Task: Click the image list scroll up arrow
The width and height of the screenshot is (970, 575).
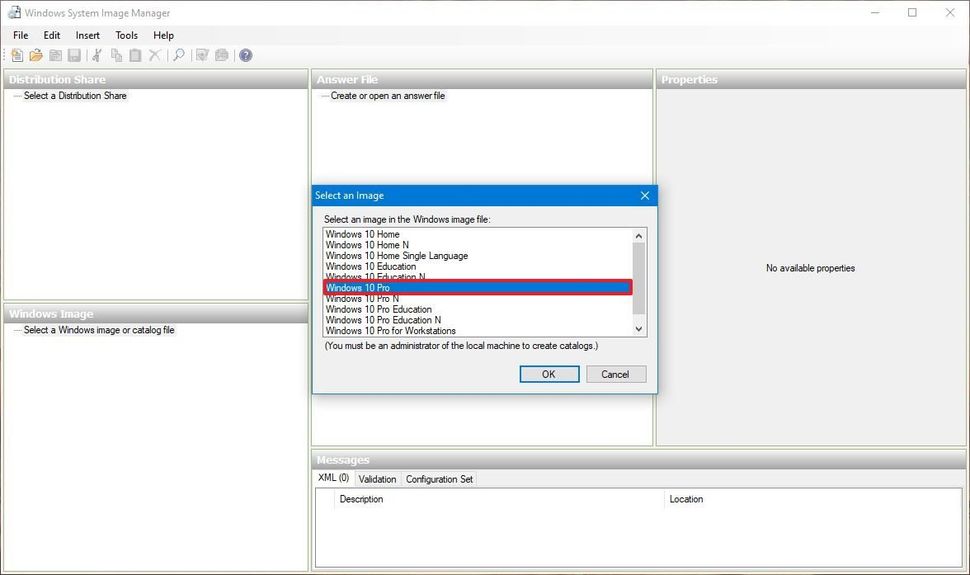Action: coord(639,236)
